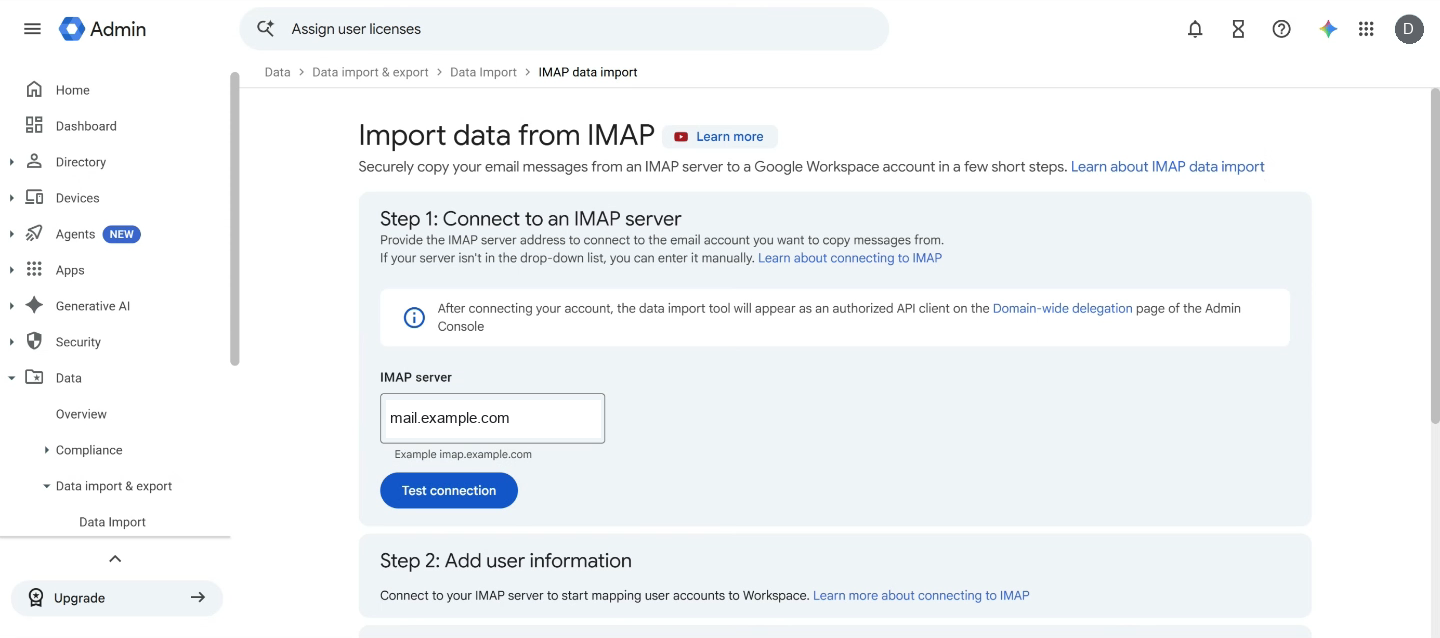
Task: Collapse the sidebar with the up chevron
Action: click(115, 559)
